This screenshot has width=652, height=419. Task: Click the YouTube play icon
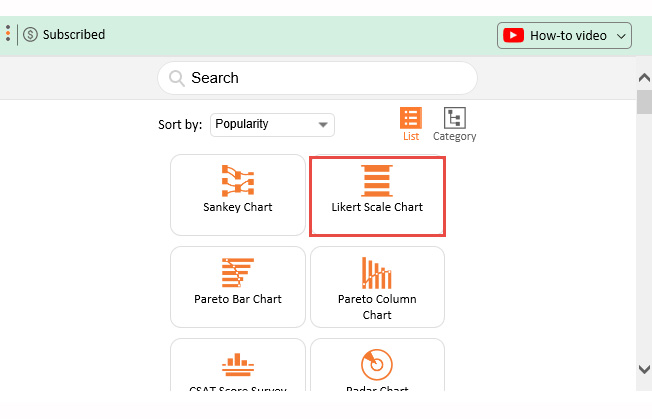coord(514,35)
